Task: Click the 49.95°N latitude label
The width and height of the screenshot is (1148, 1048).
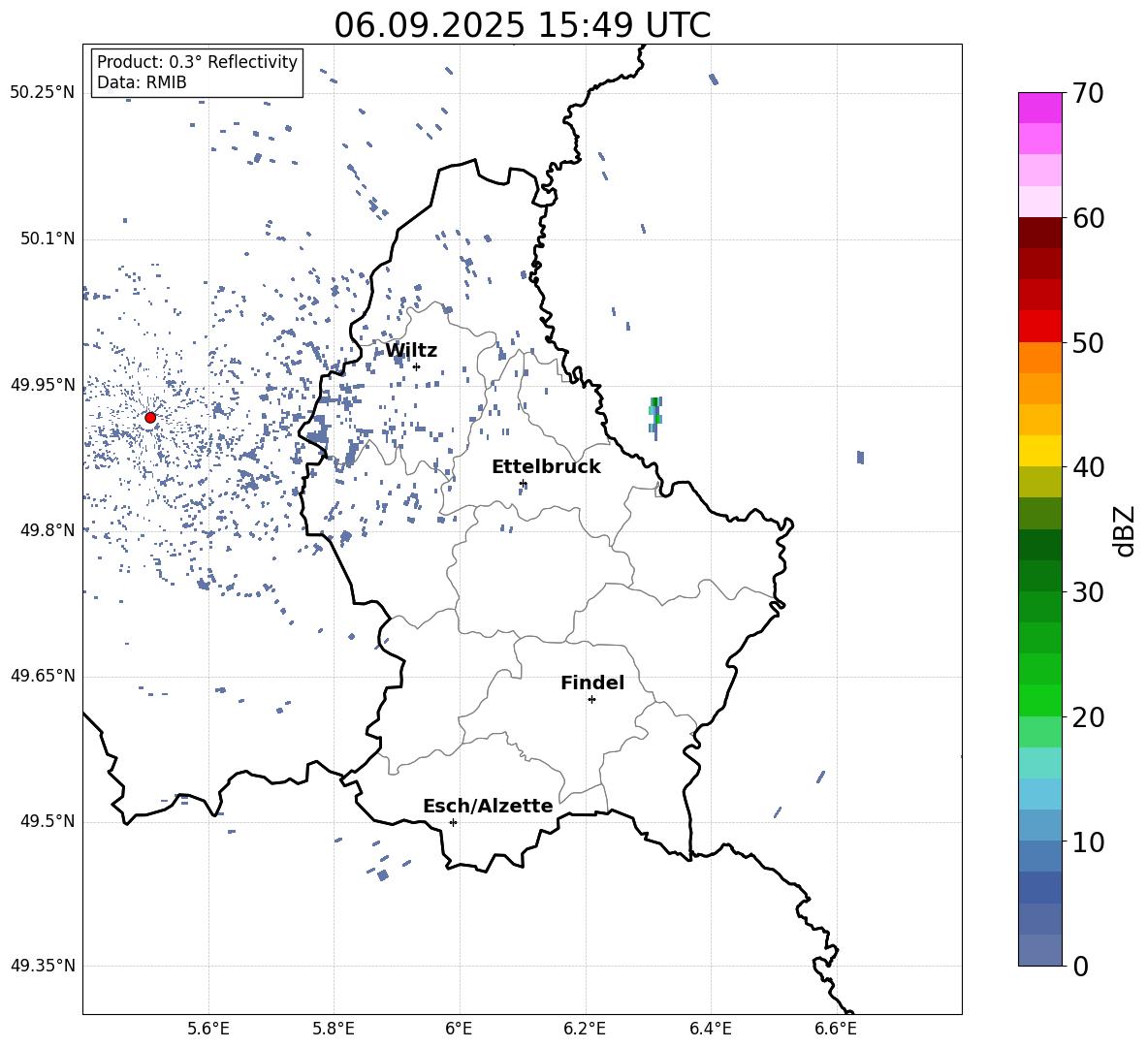Action: click(x=43, y=386)
